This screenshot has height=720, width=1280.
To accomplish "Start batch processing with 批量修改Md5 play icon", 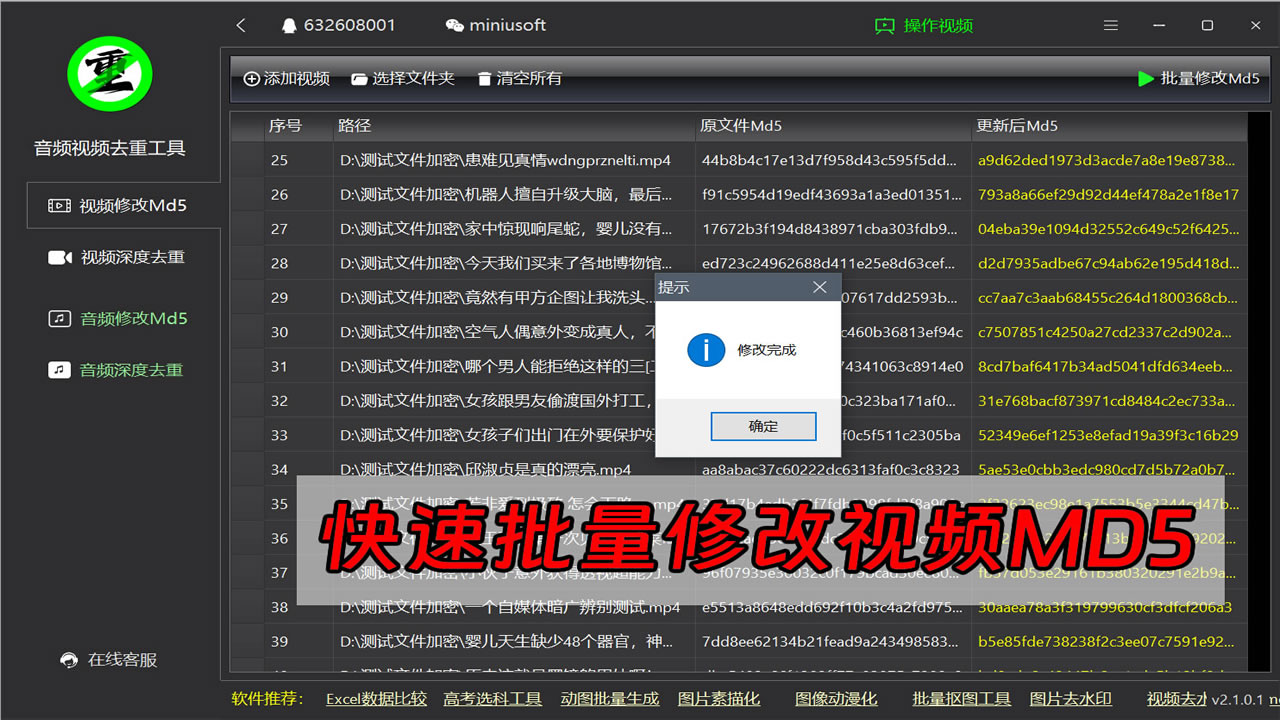I will (1146, 78).
